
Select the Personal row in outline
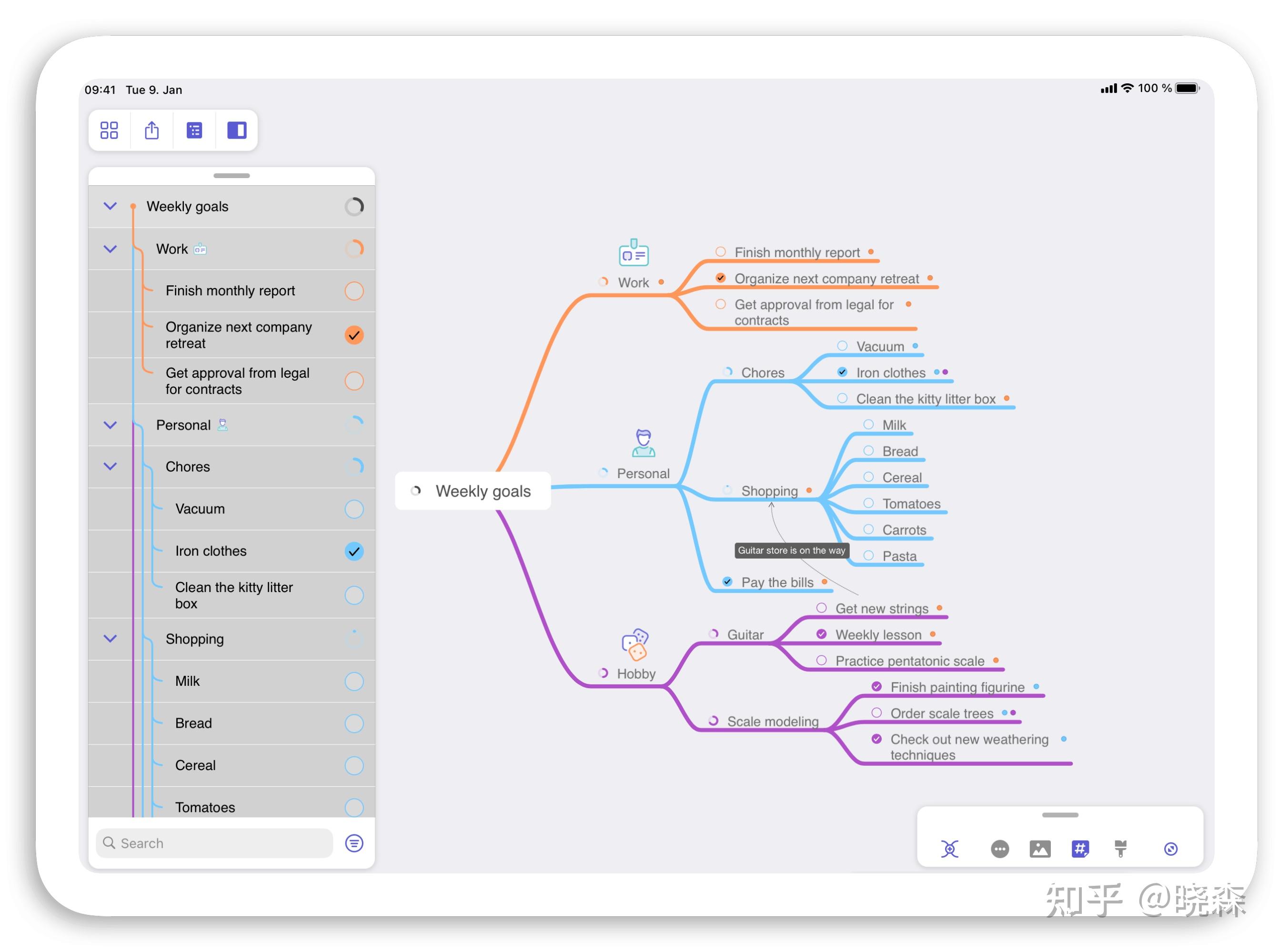183,425
